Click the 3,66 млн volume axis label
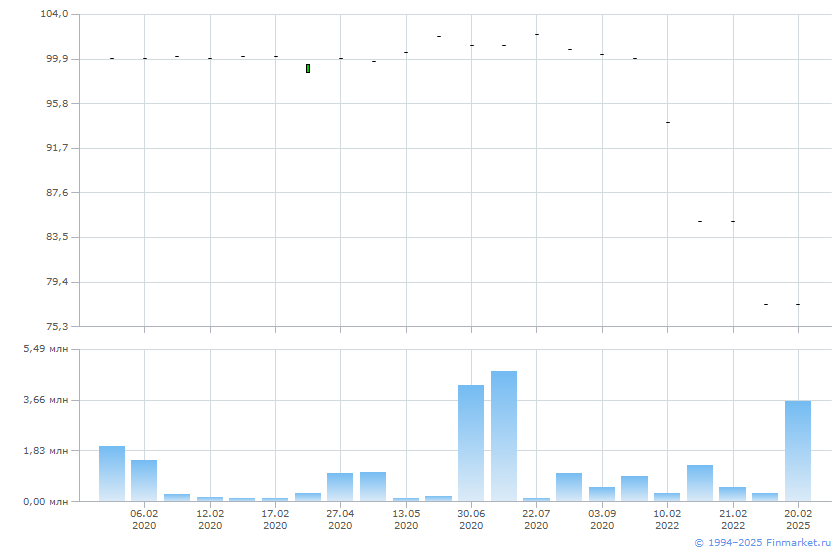The image size is (840, 550). (46, 400)
